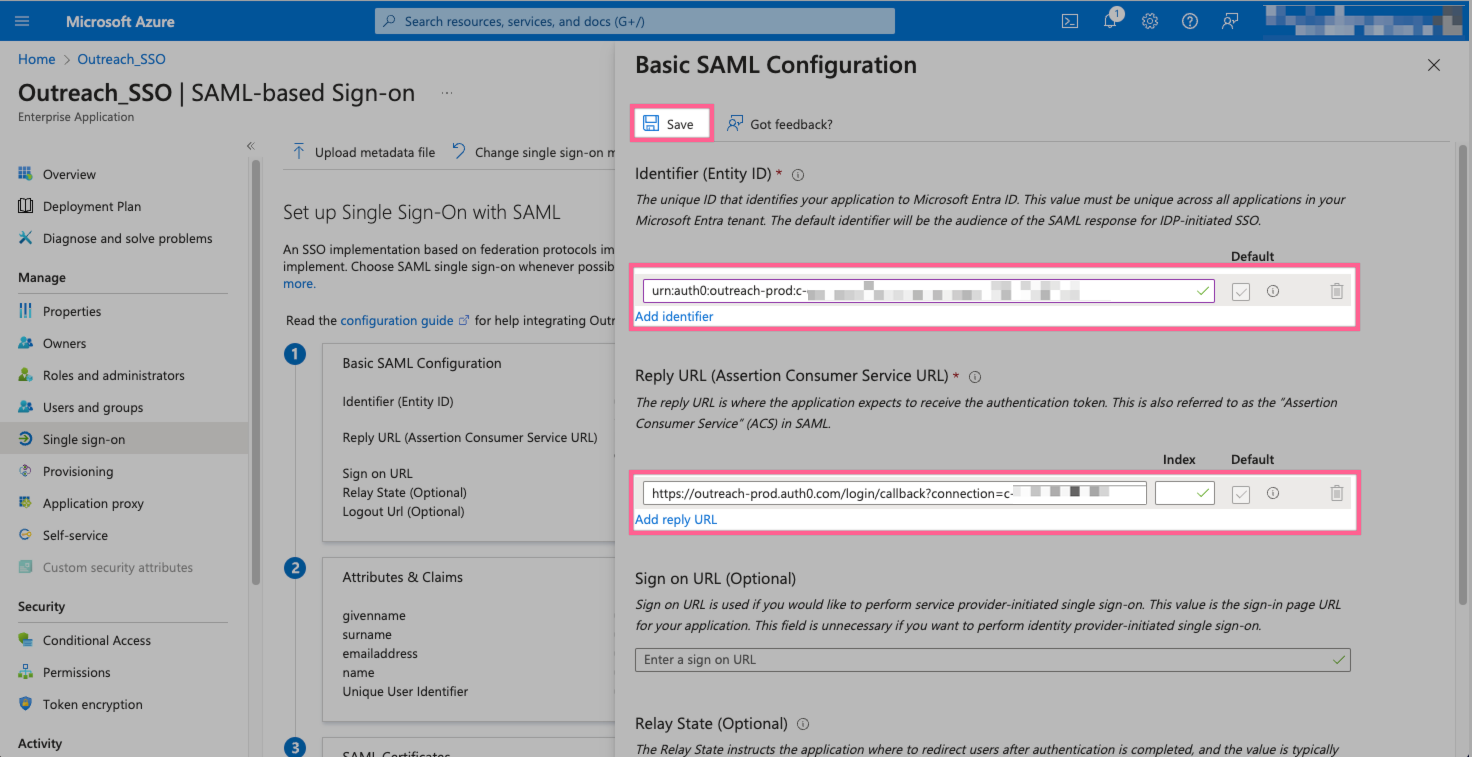Click the Save button
Screen dimensions: 1472x757
pos(669,124)
